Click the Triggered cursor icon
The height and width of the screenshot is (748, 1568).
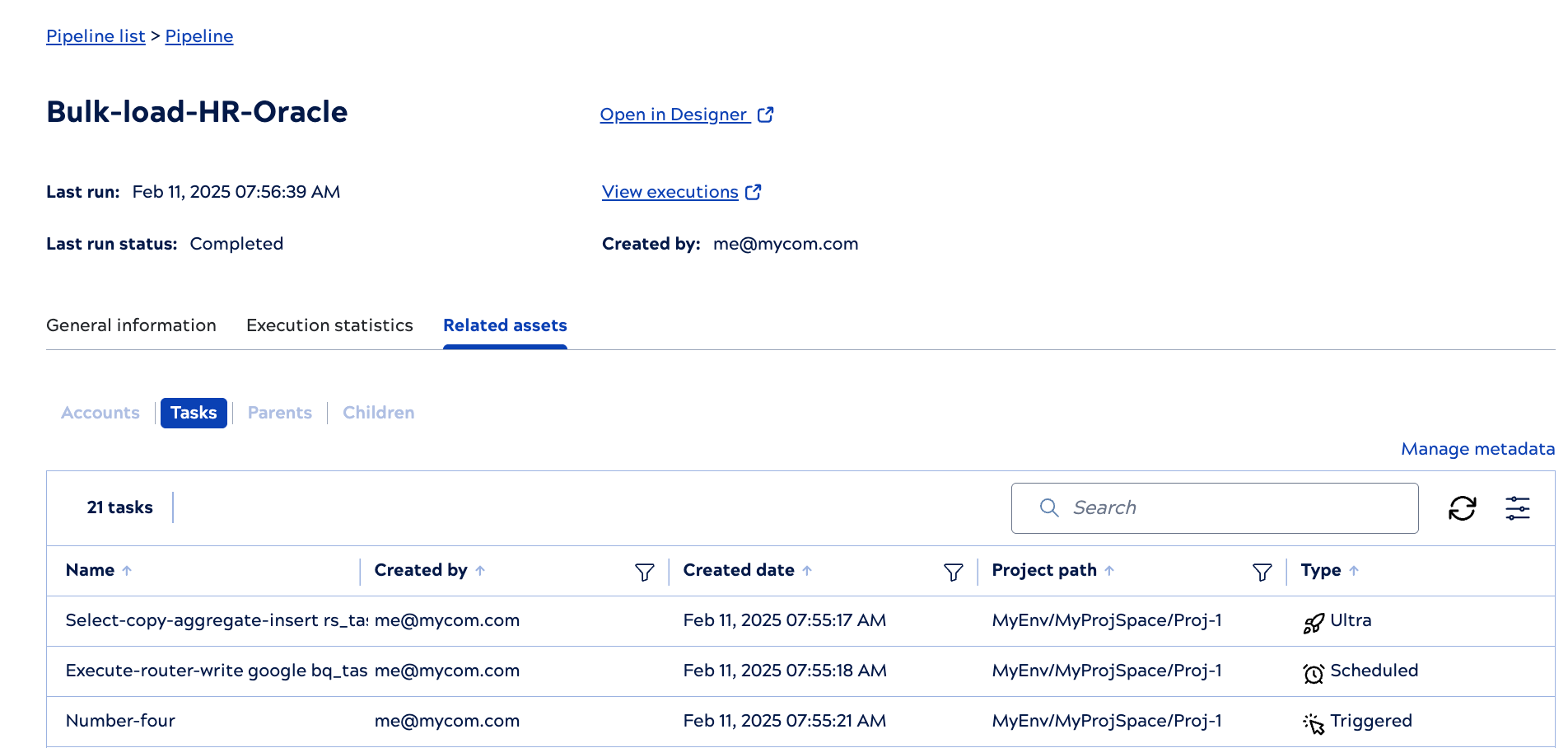[x=1313, y=722]
